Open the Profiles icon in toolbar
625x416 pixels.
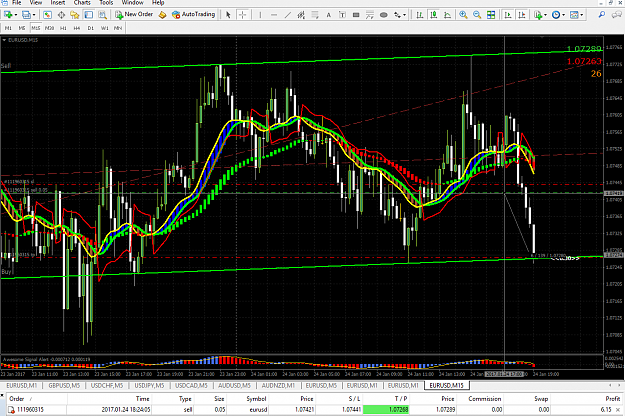click(26, 15)
